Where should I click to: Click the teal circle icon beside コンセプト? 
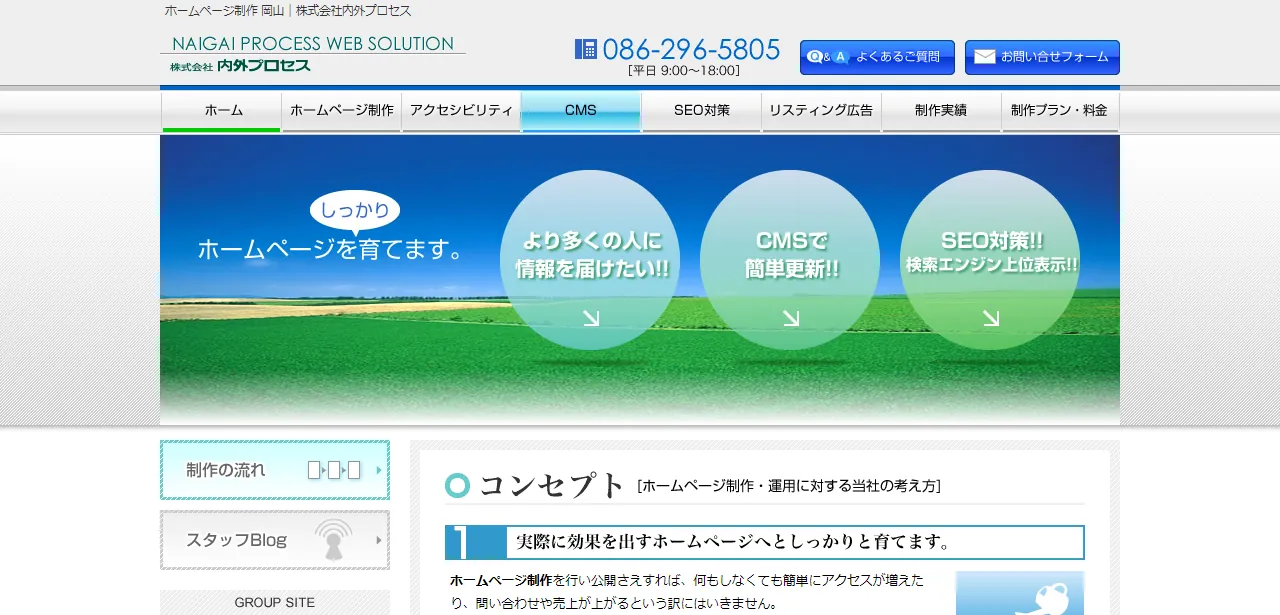(x=457, y=485)
